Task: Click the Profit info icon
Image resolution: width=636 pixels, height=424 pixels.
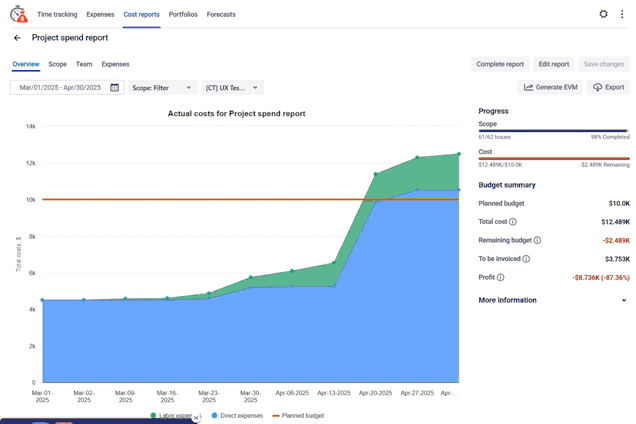Action: pyautogui.click(x=501, y=277)
